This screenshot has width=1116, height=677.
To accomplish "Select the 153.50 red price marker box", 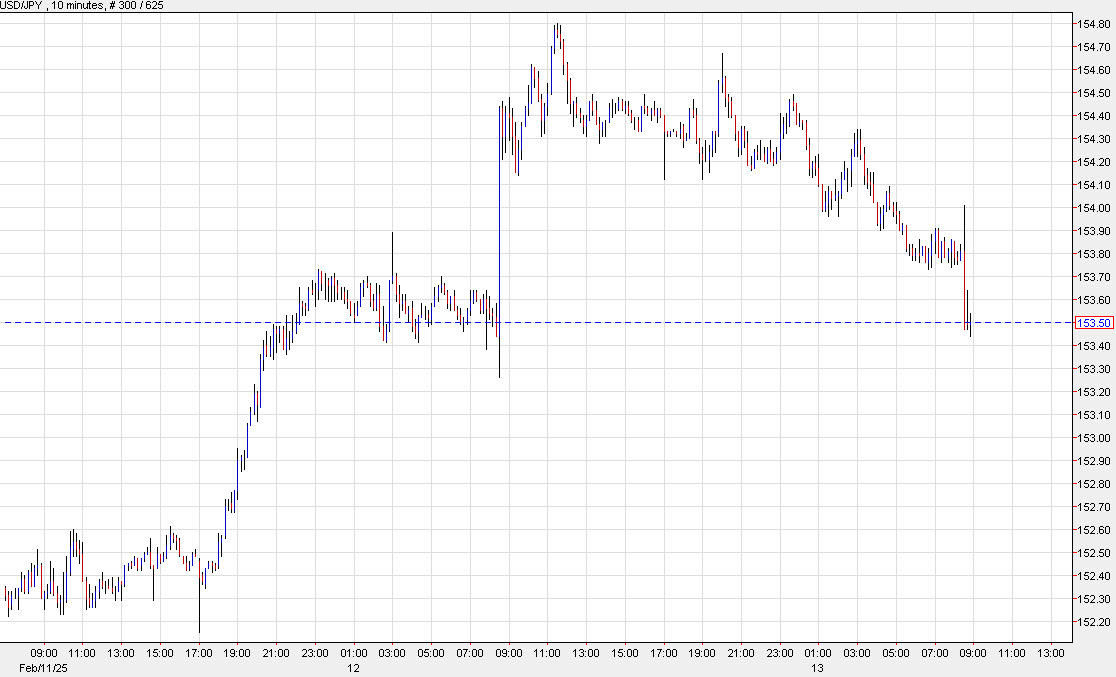I will 1095,322.
